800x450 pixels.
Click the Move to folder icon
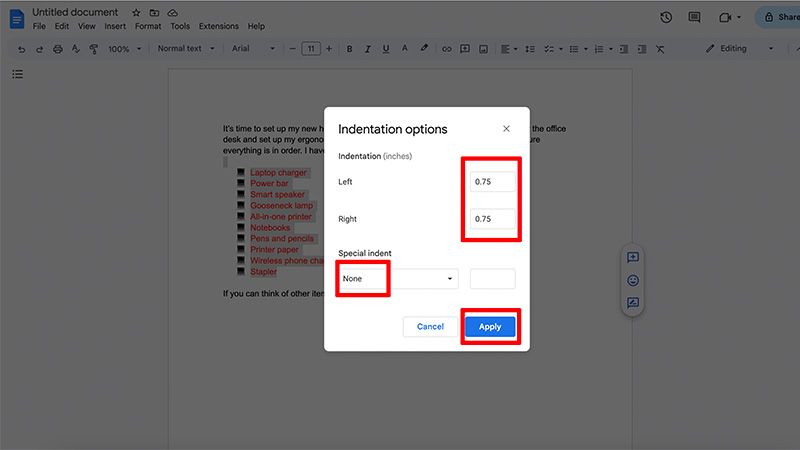[x=154, y=13]
